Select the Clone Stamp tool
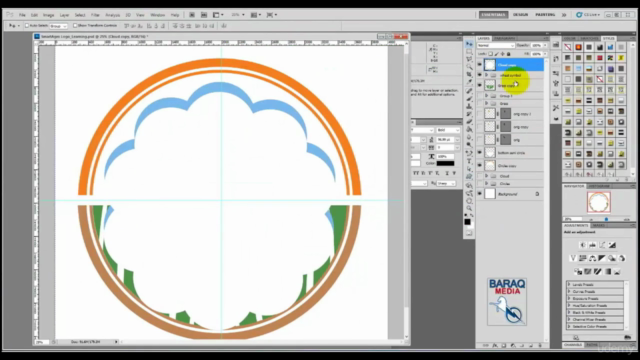Viewport: 640px width, 360px height. point(469,107)
